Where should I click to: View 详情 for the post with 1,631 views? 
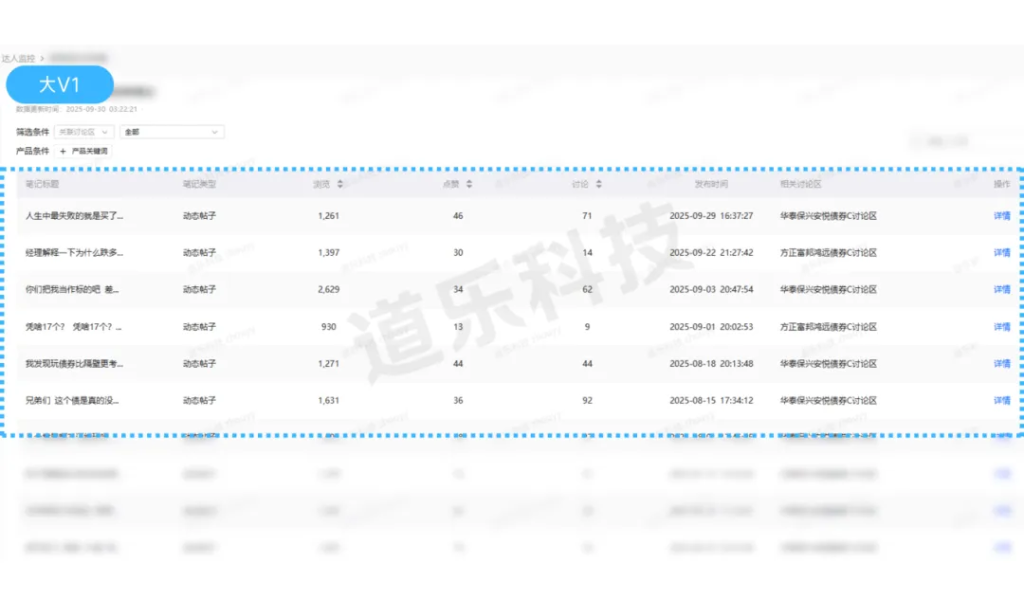pos(1001,400)
